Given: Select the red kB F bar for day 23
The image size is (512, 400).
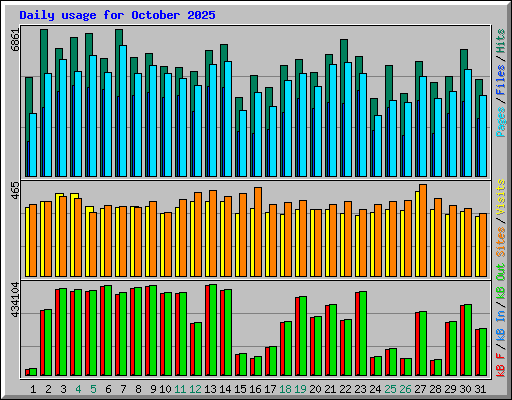Looking at the screenshot, I should (x=357, y=334).
